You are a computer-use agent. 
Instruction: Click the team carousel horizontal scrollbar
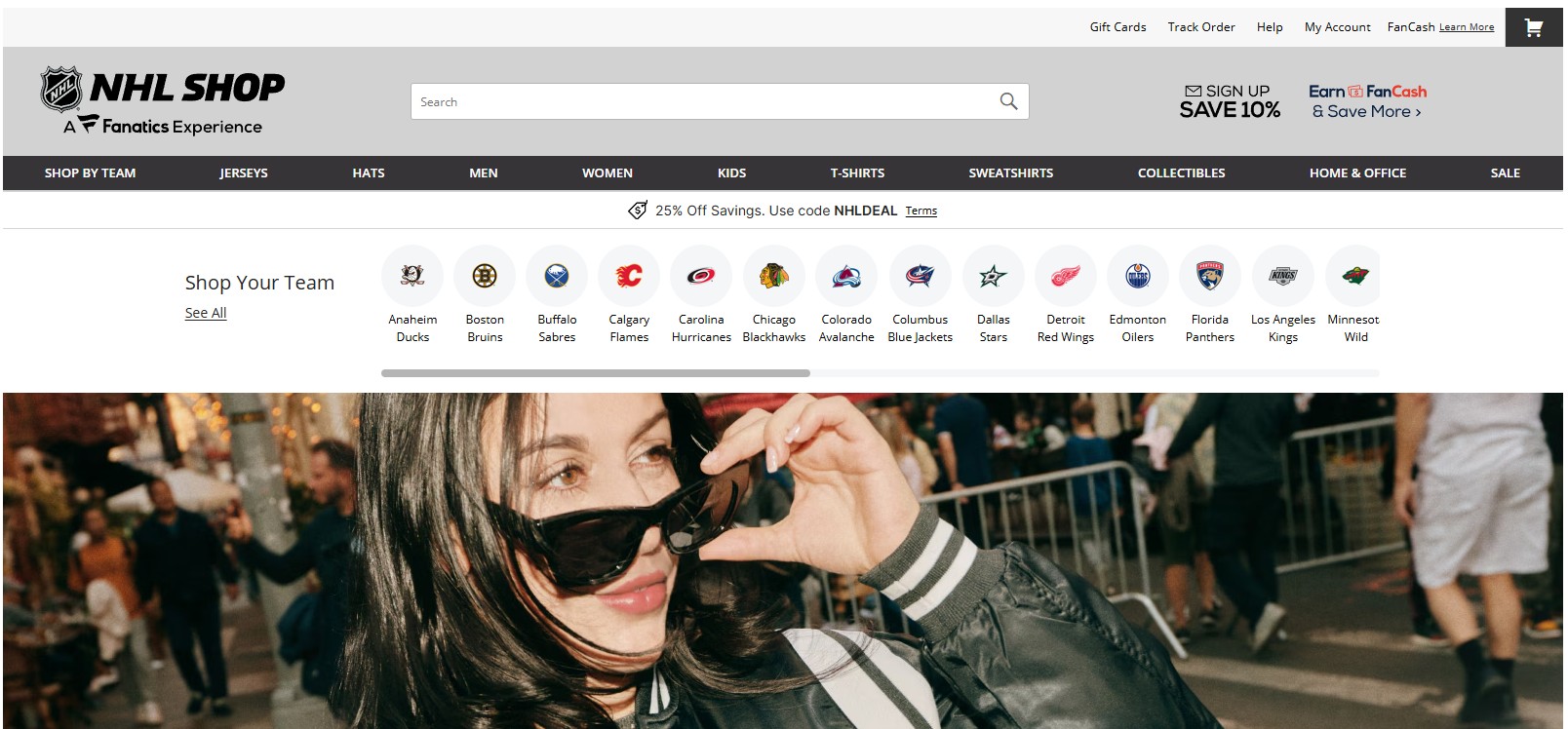596,373
